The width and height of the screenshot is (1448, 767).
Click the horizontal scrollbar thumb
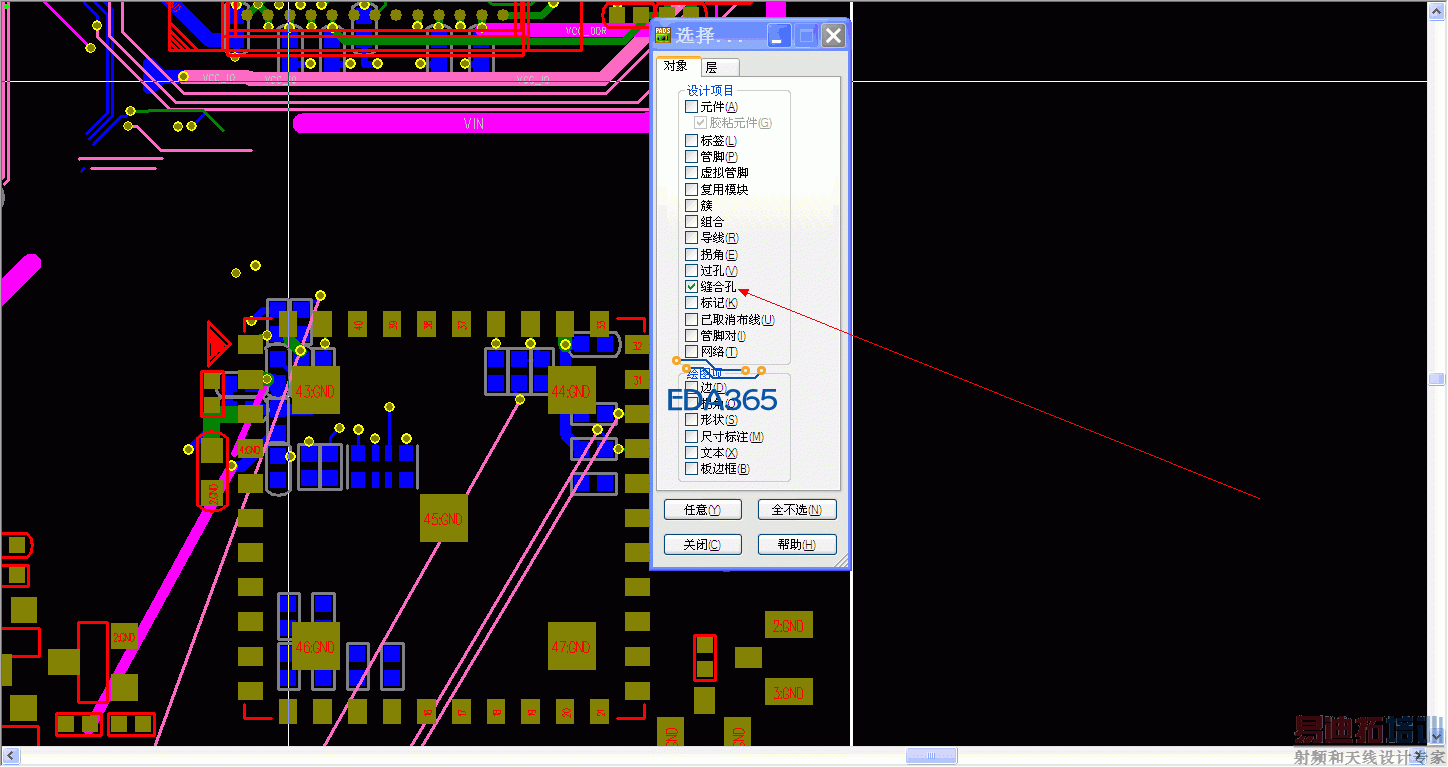(931, 756)
